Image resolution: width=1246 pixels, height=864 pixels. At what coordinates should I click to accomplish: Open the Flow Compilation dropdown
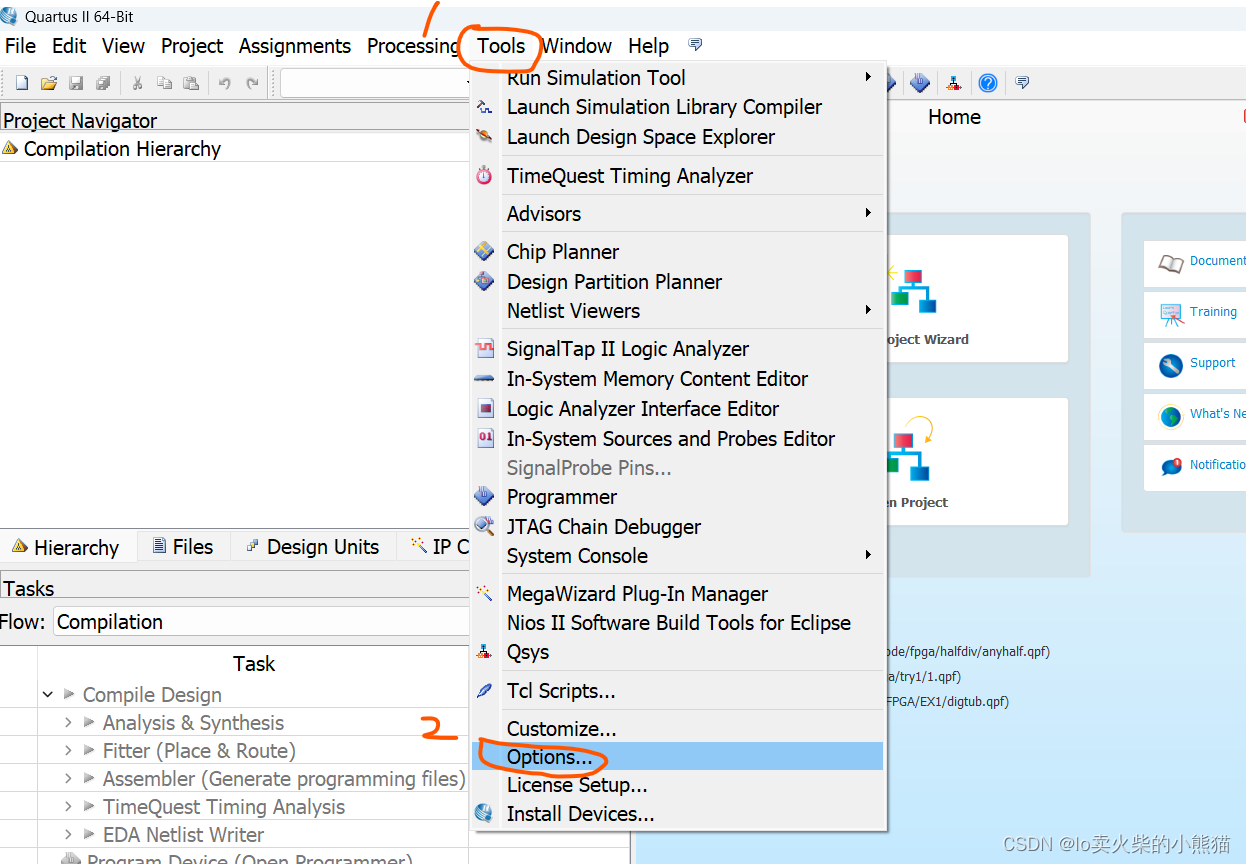260,622
